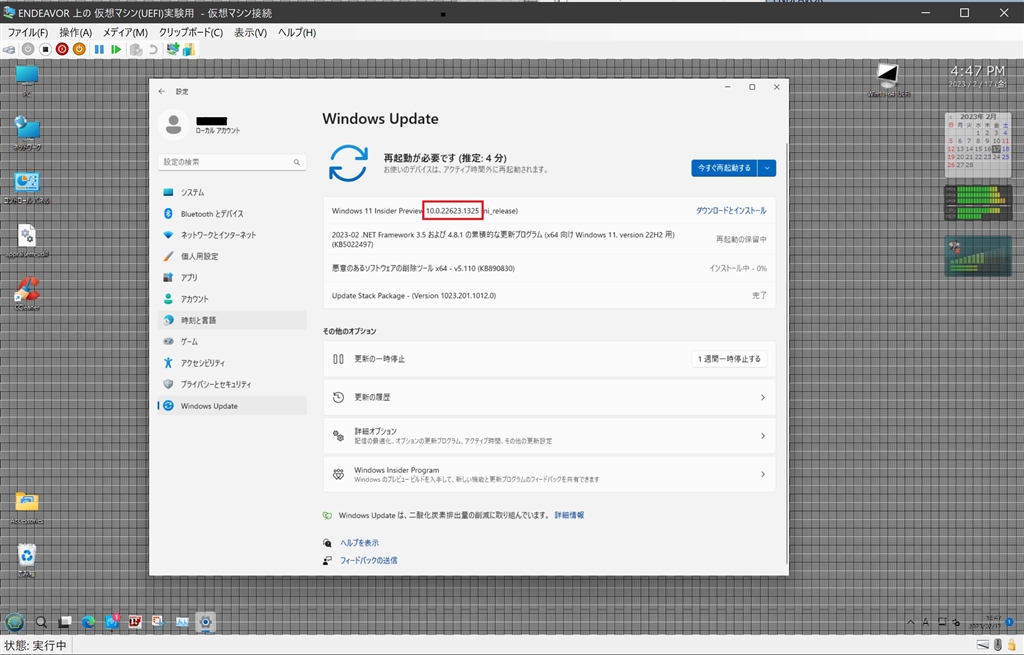The width and height of the screenshot is (1024, 655).
Task: Expand the dropdown arrow beside 今すぐ再起動する
Action: (x=767, y=168)
